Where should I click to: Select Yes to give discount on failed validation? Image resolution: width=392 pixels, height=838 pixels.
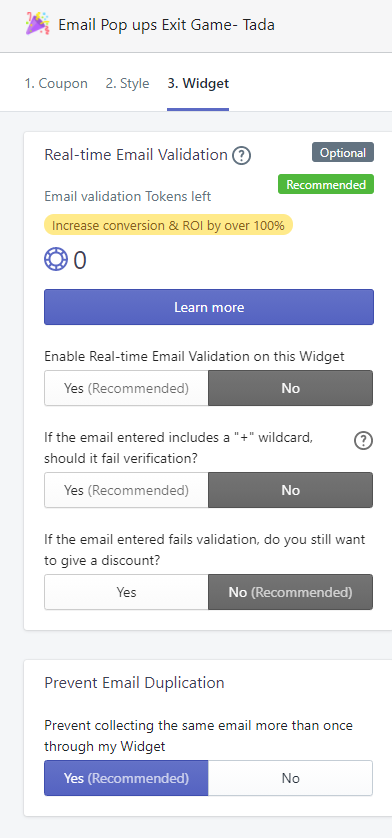click(x=126, y=592)
